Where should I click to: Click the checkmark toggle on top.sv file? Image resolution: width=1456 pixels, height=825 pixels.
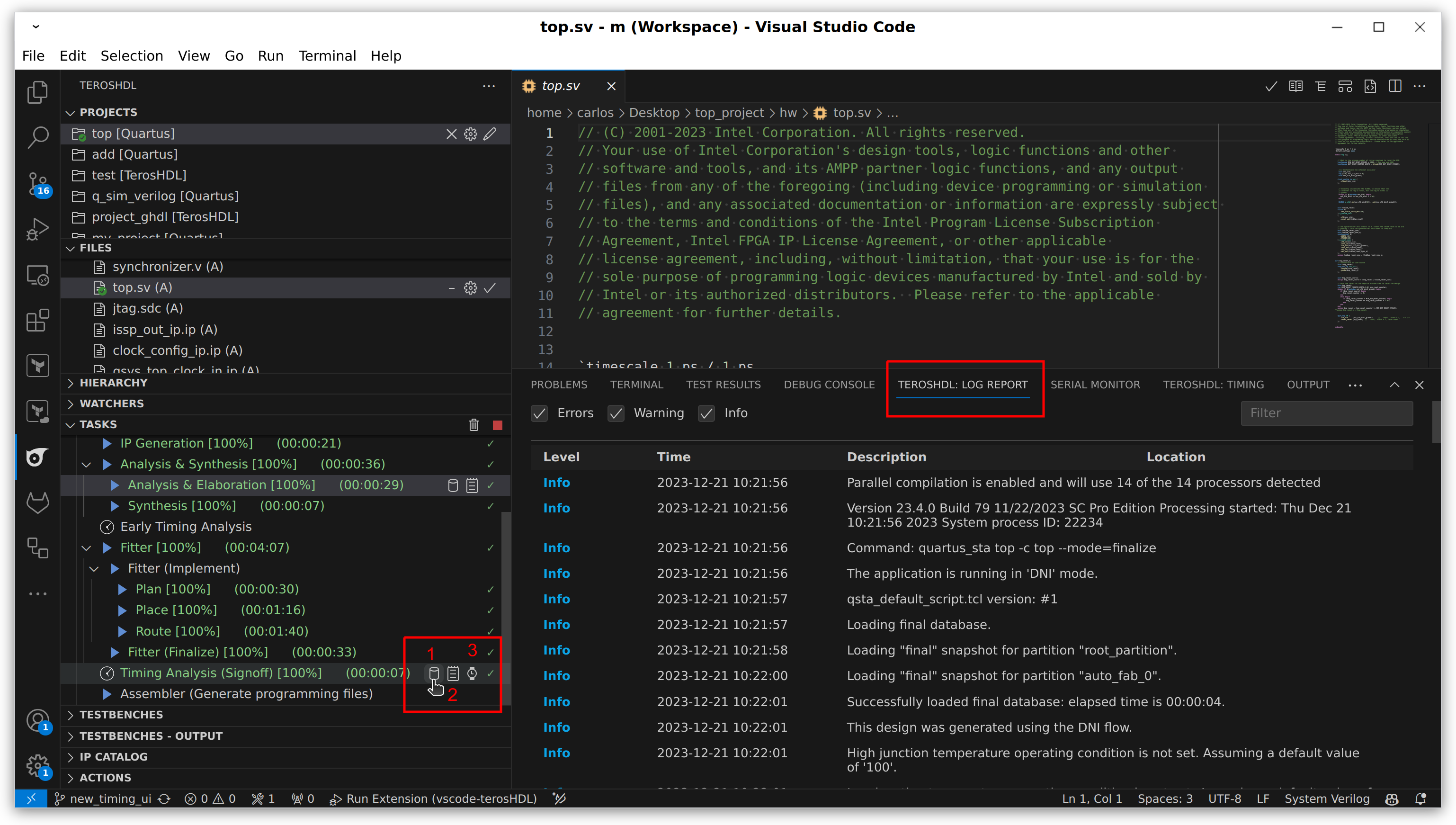click(x=490, y=288)
